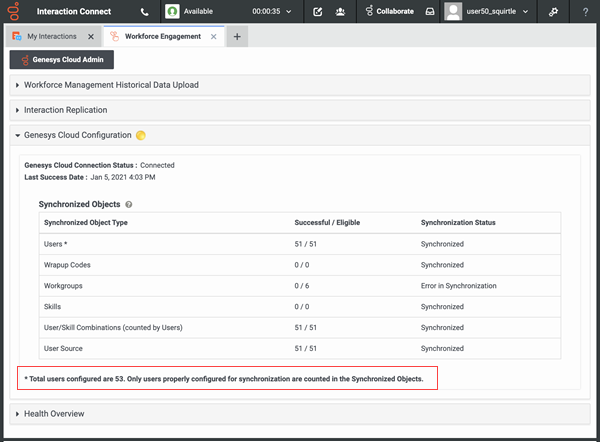The image size is (600, 442).
Task: Open the people directory icon
Action: (341, 12)
